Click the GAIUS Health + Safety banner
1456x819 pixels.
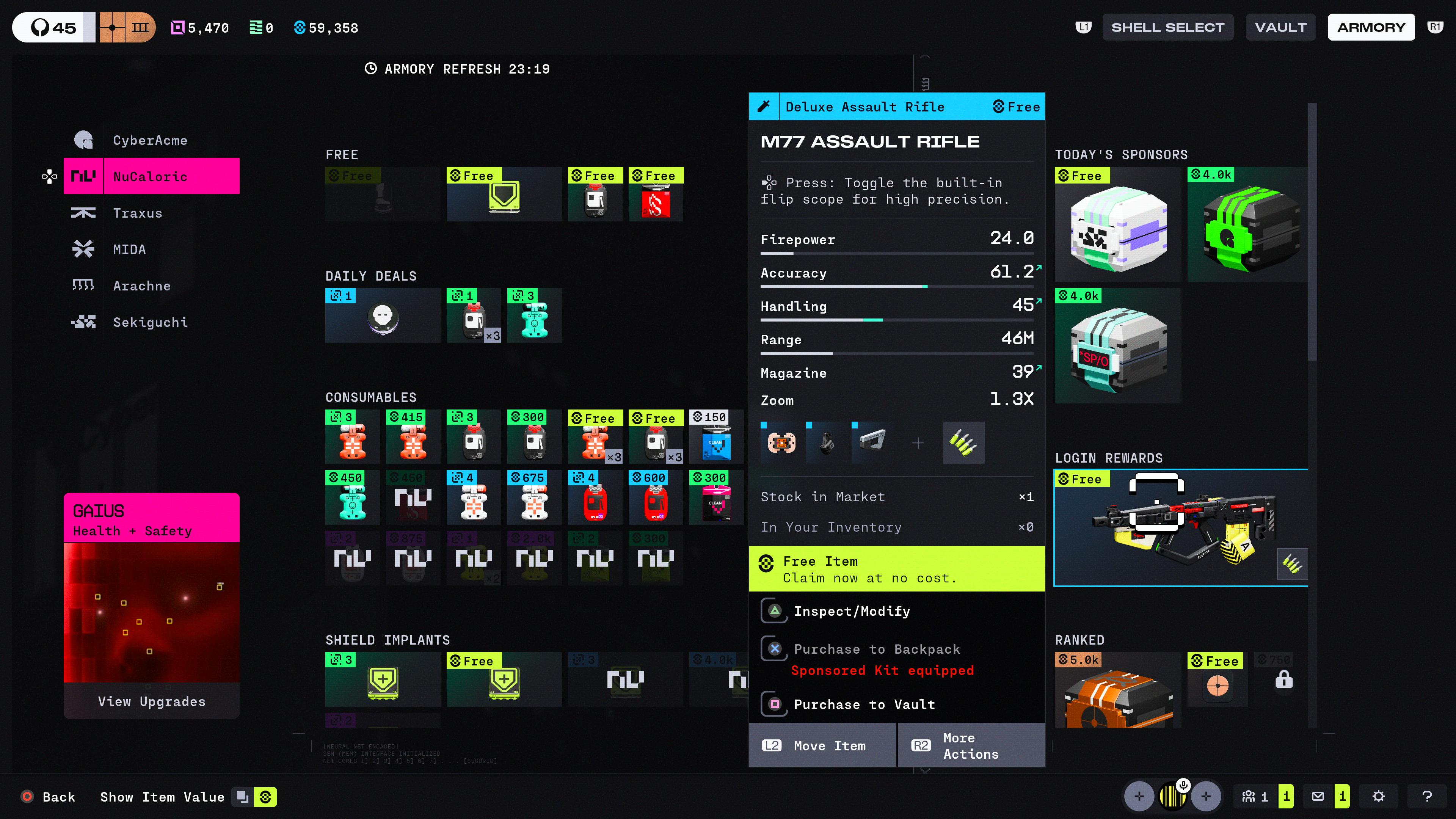[x=152, y=518]
